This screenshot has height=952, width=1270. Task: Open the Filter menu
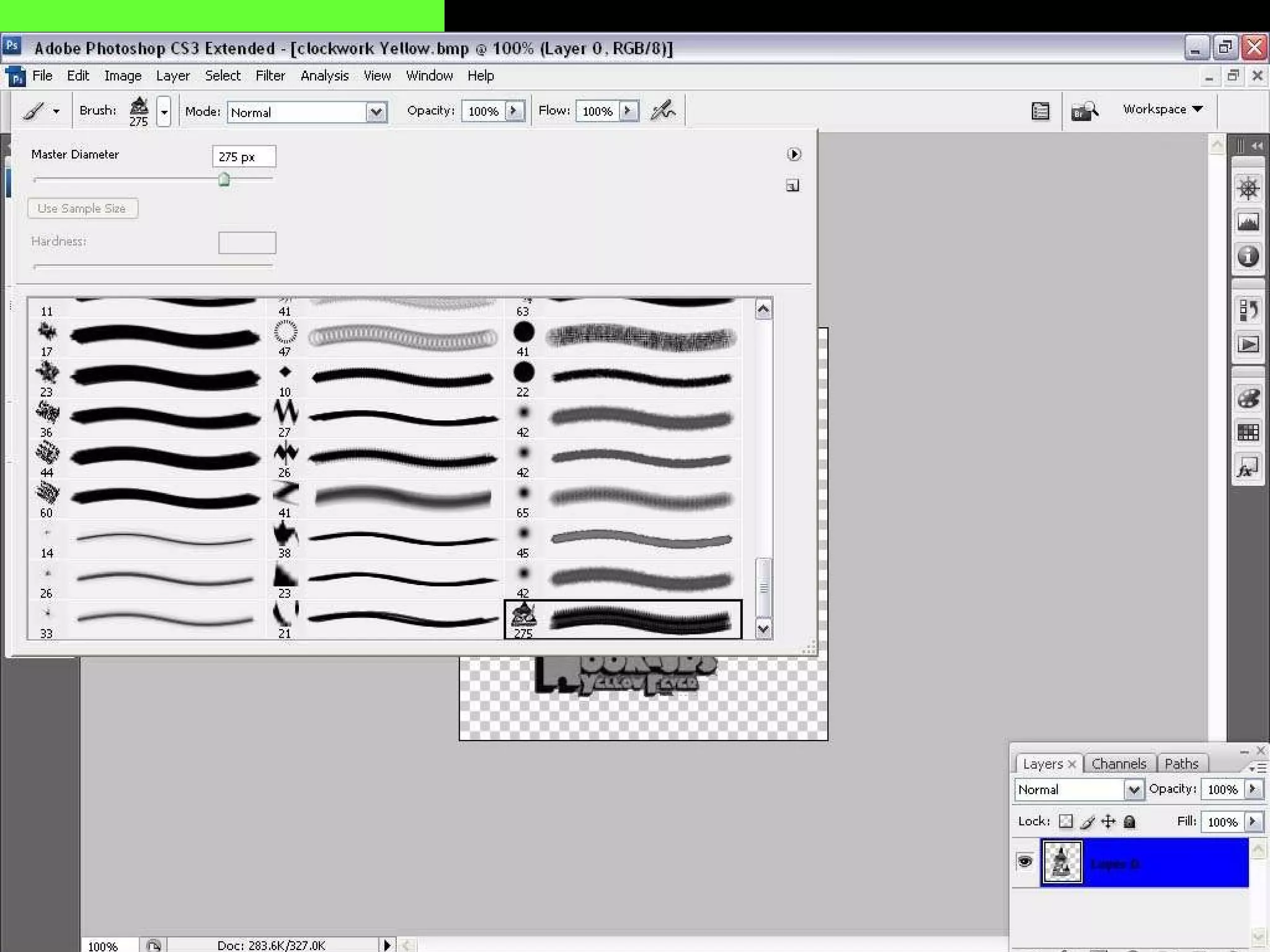tap(270, 76)
